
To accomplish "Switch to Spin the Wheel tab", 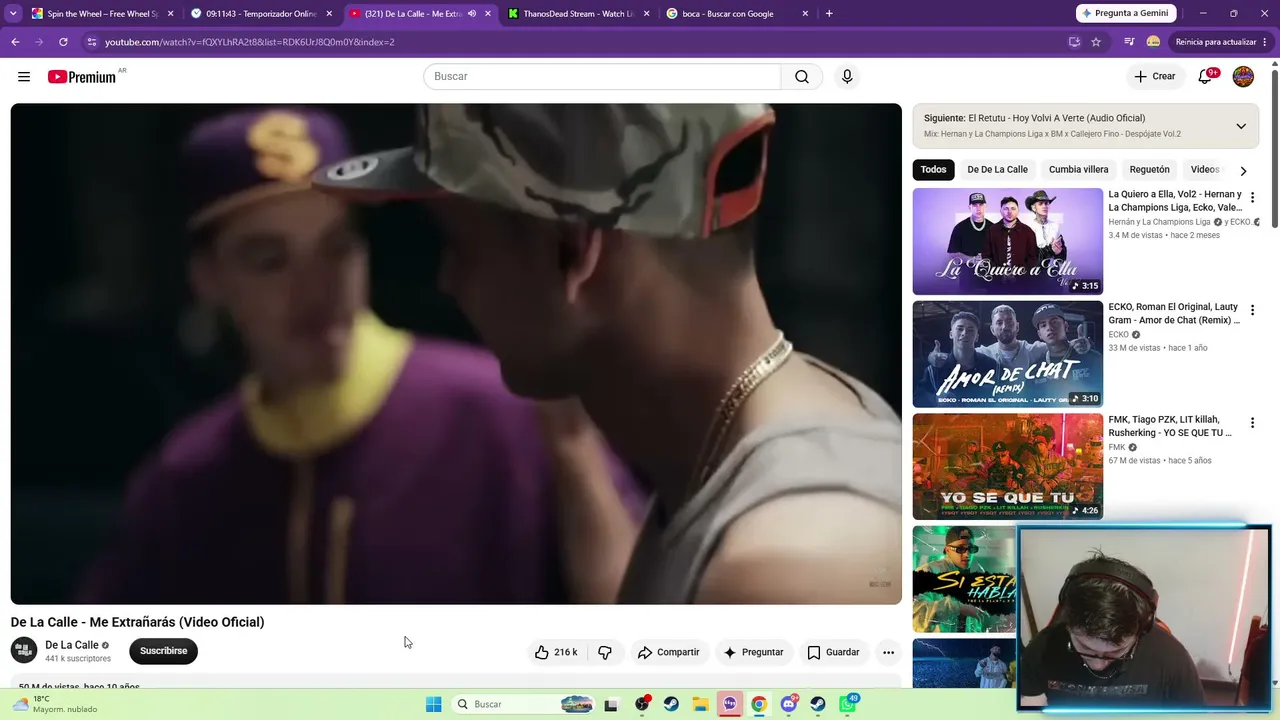I will click(102, 14).
